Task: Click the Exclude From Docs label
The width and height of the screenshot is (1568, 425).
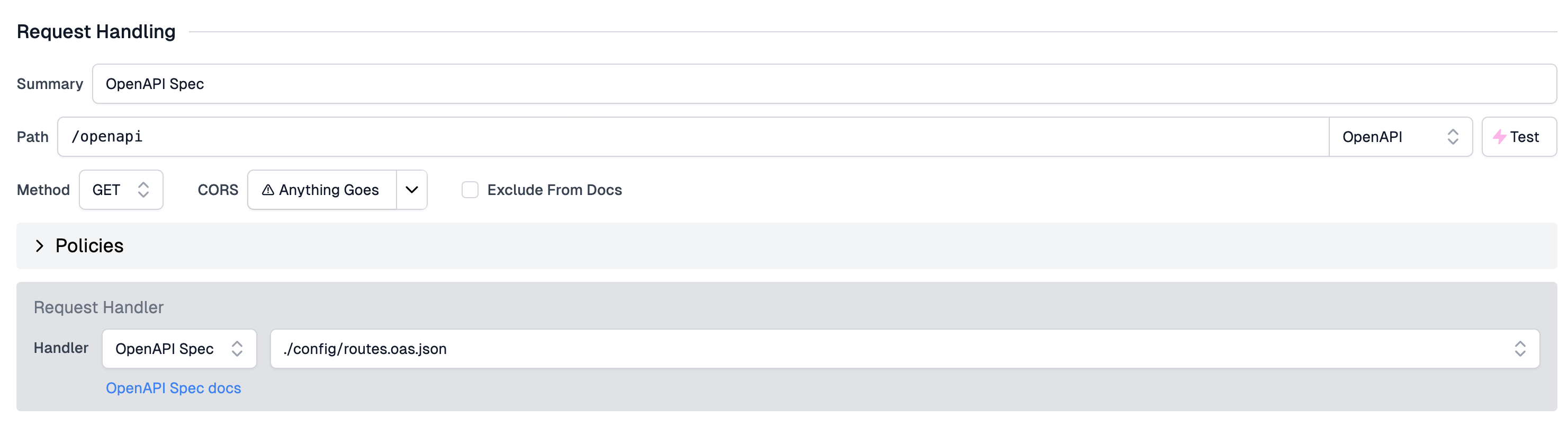Action: [555, 190]
